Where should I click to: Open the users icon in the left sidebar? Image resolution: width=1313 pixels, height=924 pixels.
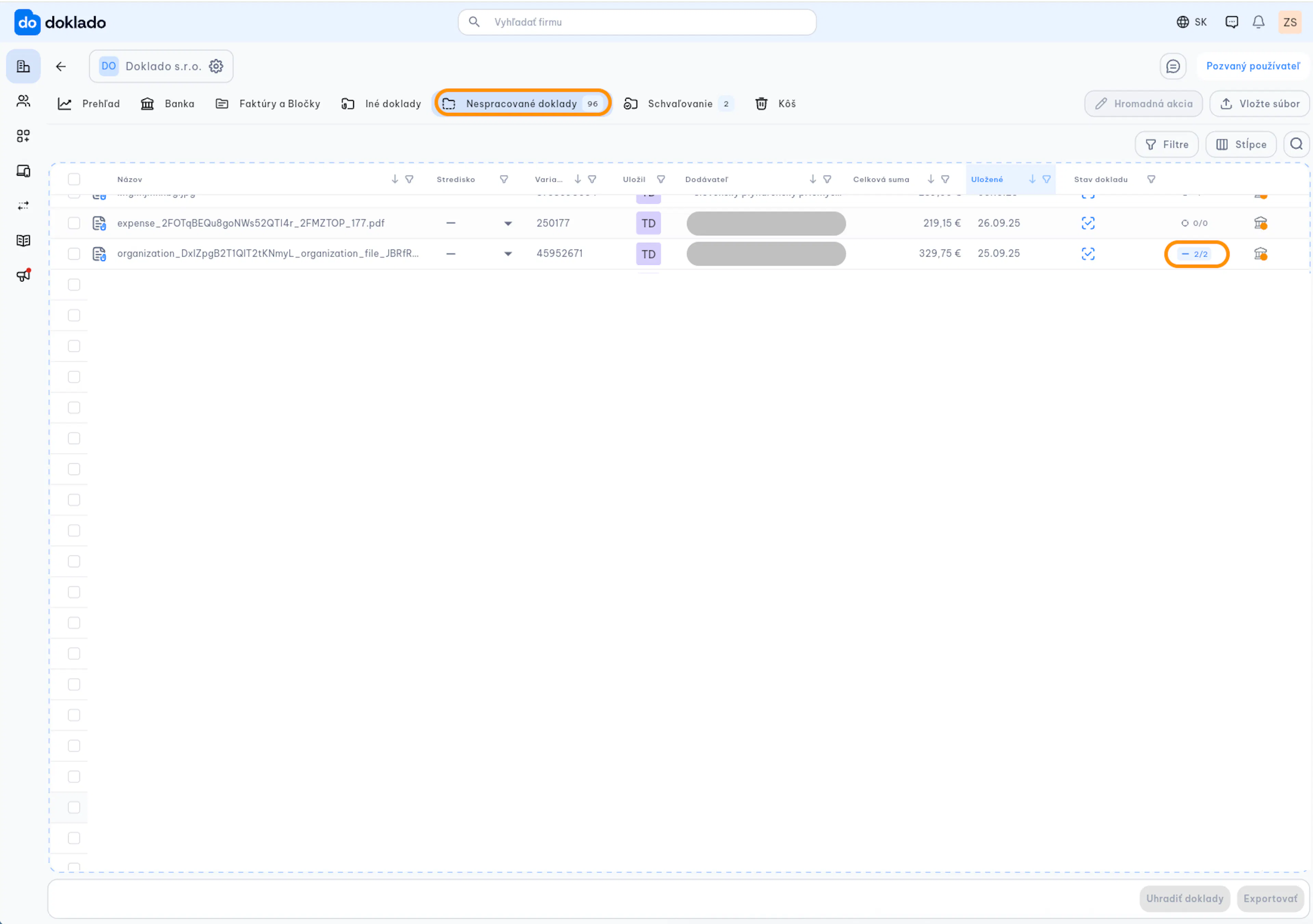pos(24,101)
